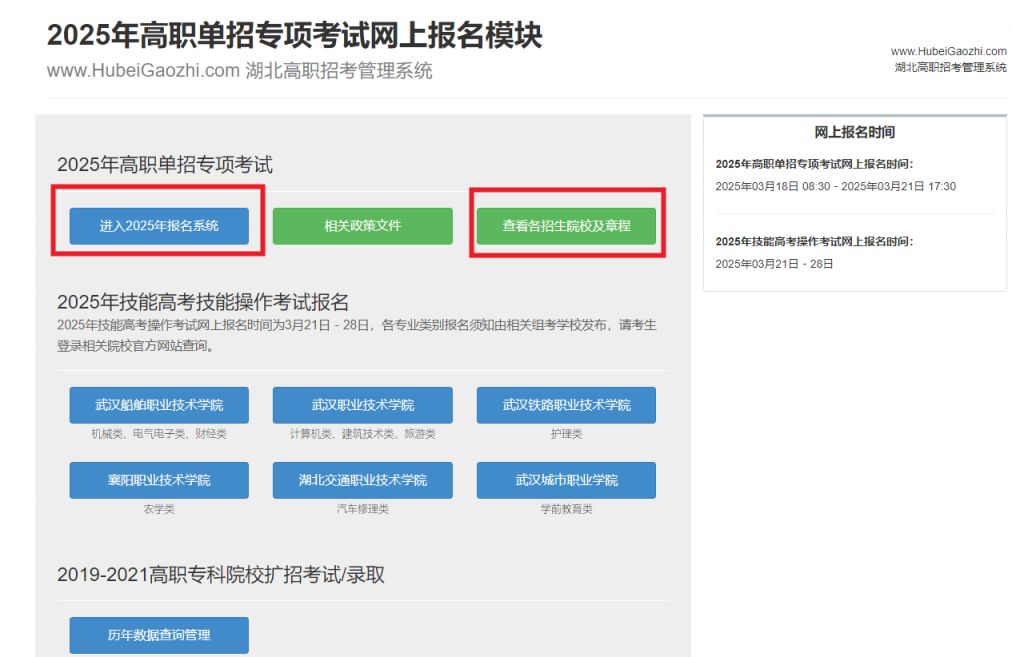Click 历年数据查询管理 button

coord(159,635)
